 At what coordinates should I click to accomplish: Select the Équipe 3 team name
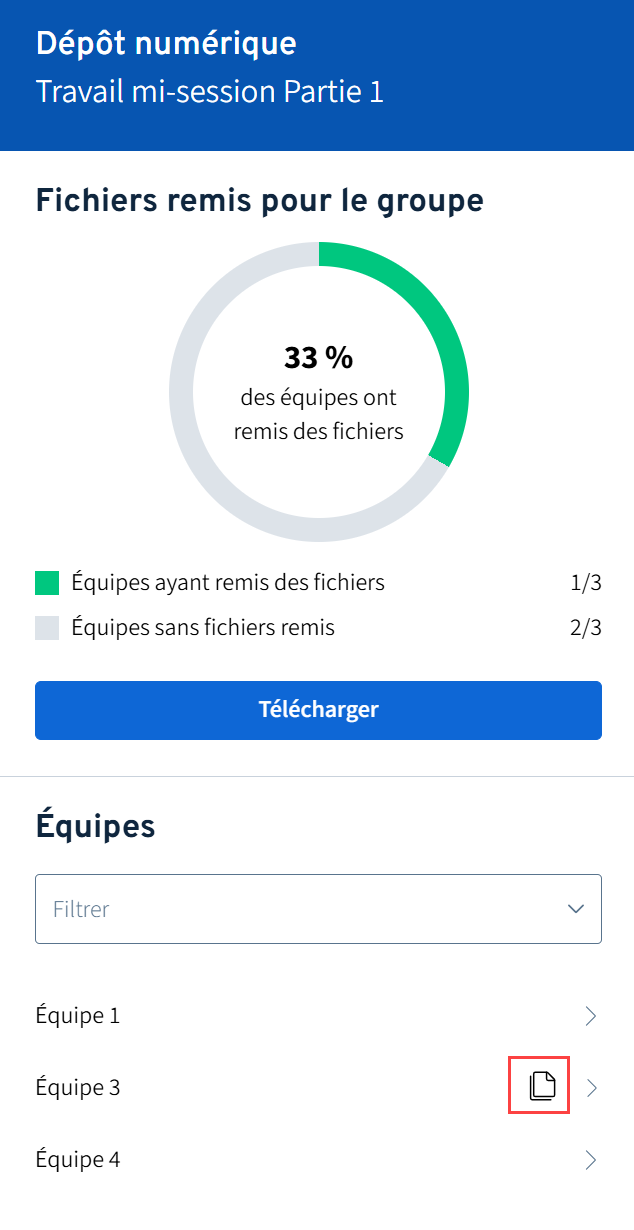pyautogui.click(x=78, y=1088)
